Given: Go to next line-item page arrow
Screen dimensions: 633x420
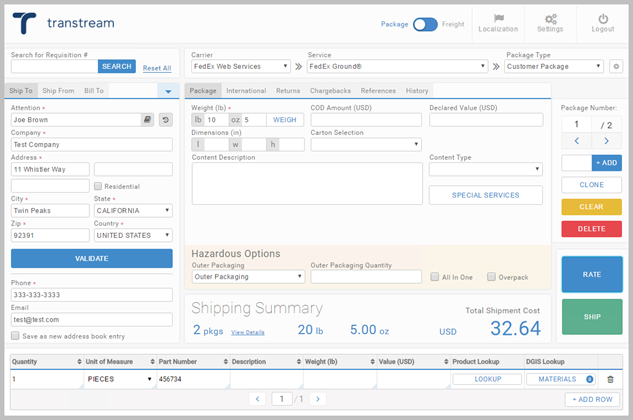Looking at the screenshot, I should (318, 399).
